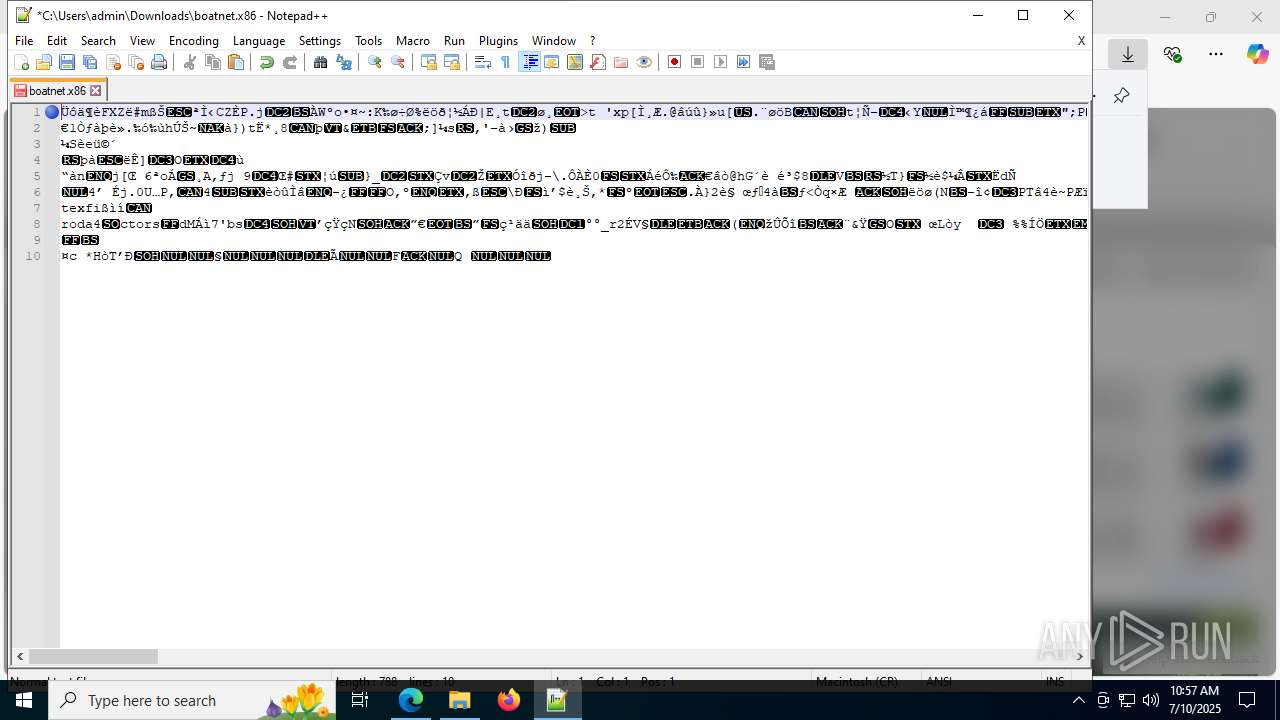Open the File menu
This screenshot has width=1280, height=720.
(24, 41)
